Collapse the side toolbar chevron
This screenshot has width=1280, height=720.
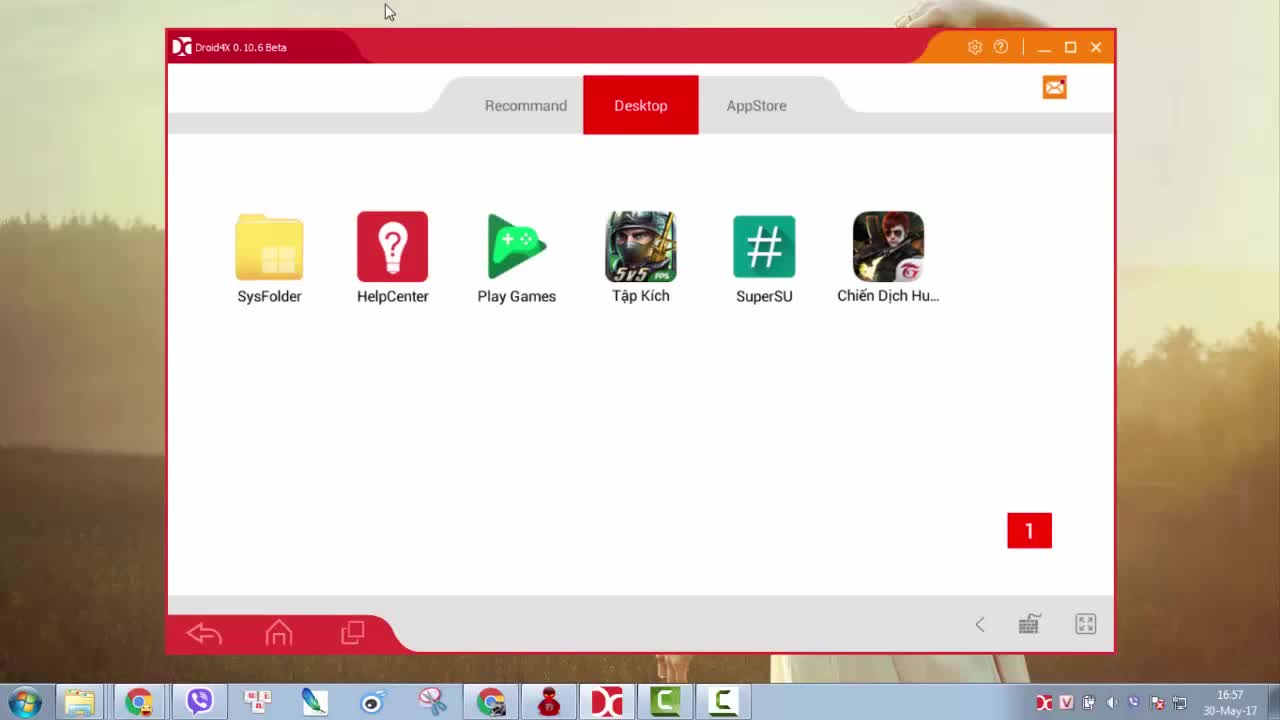[x=980, y=625]
